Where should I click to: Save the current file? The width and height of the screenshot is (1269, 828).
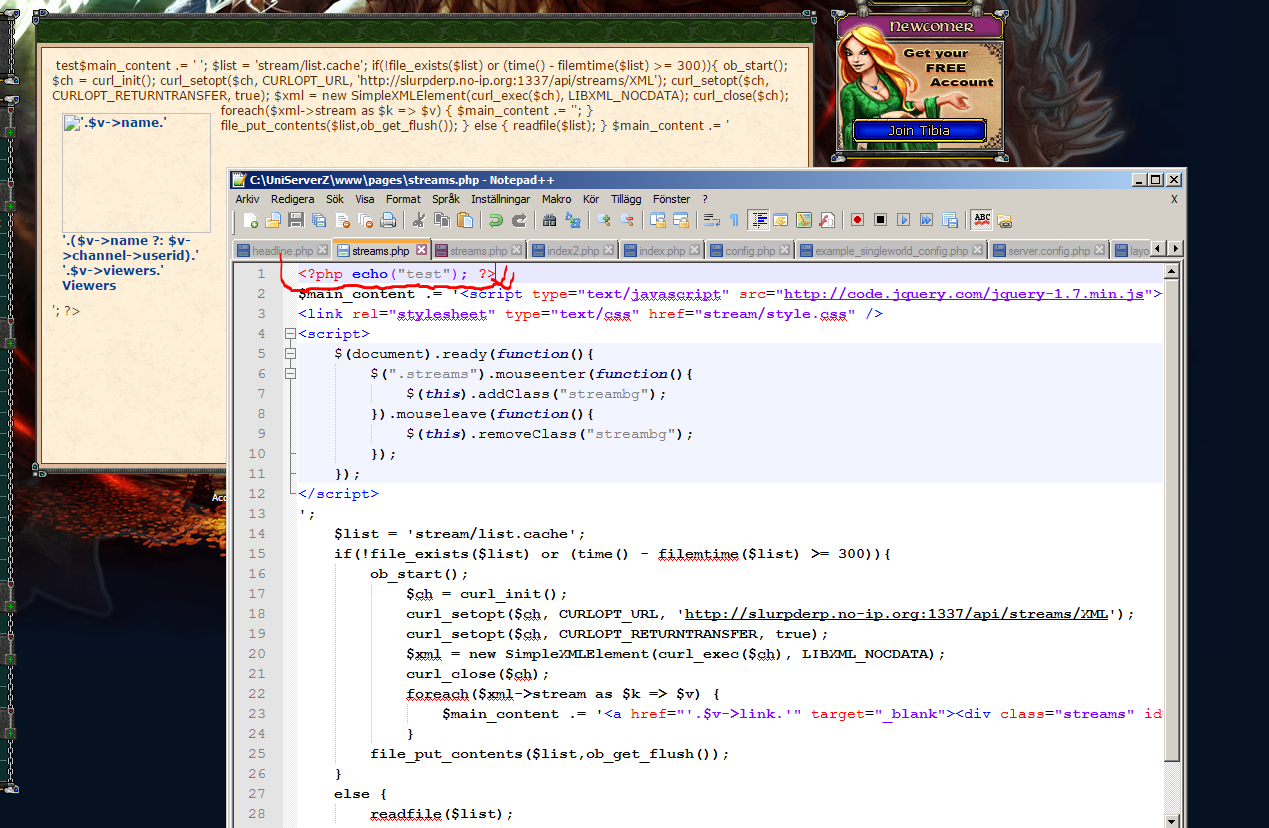point(296,220)
